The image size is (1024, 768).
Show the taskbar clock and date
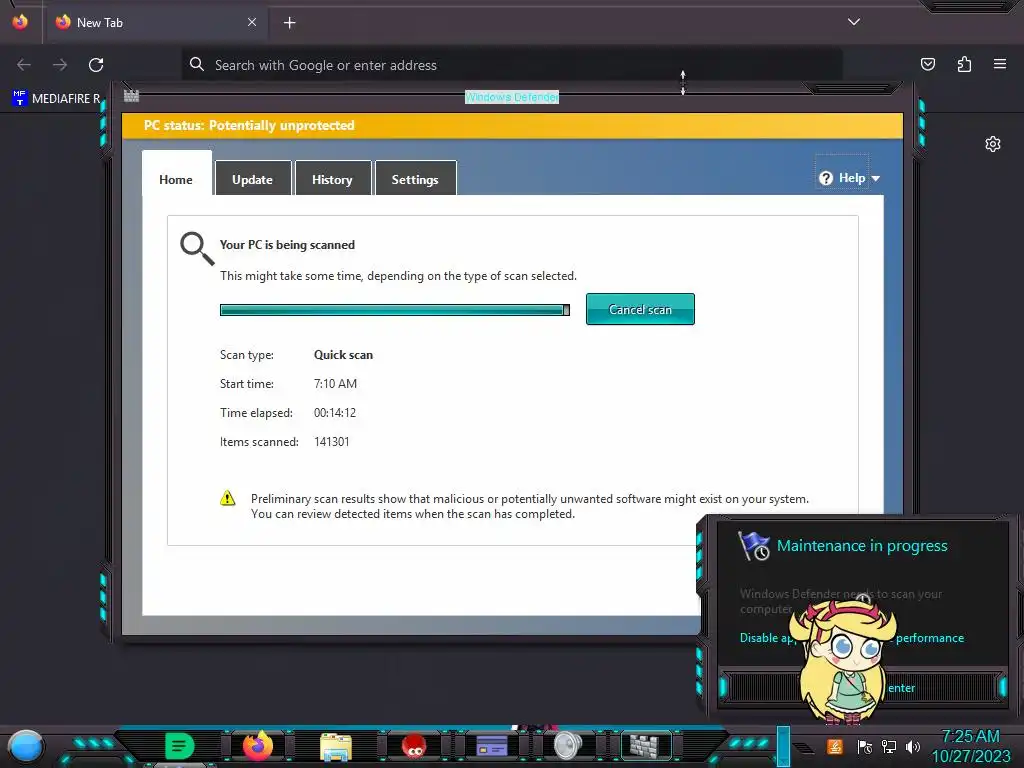coord(970,746)
